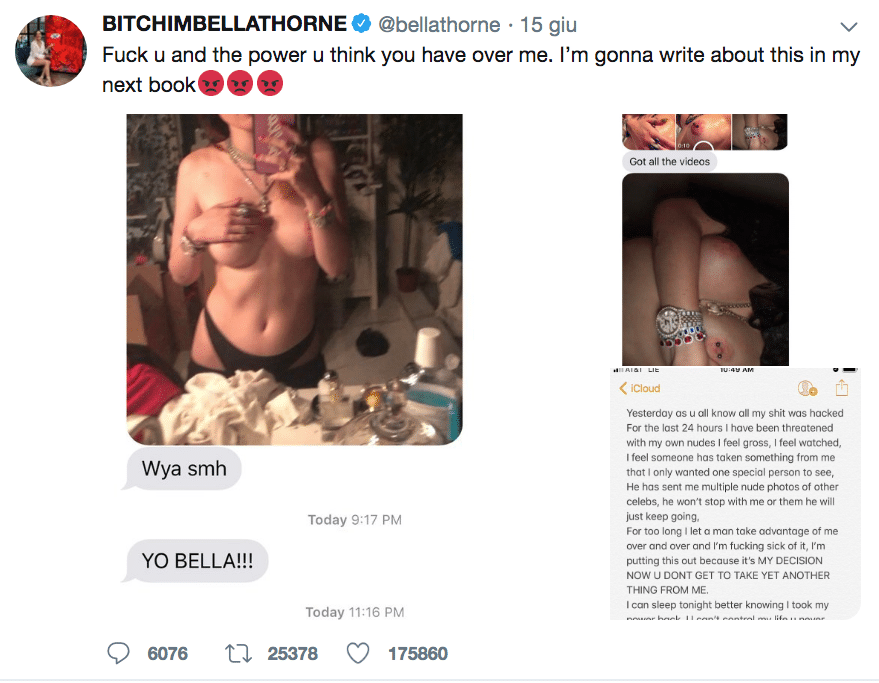
Task: Retweet using the retweet arrows icon
Action: click(x=240, y=653)
